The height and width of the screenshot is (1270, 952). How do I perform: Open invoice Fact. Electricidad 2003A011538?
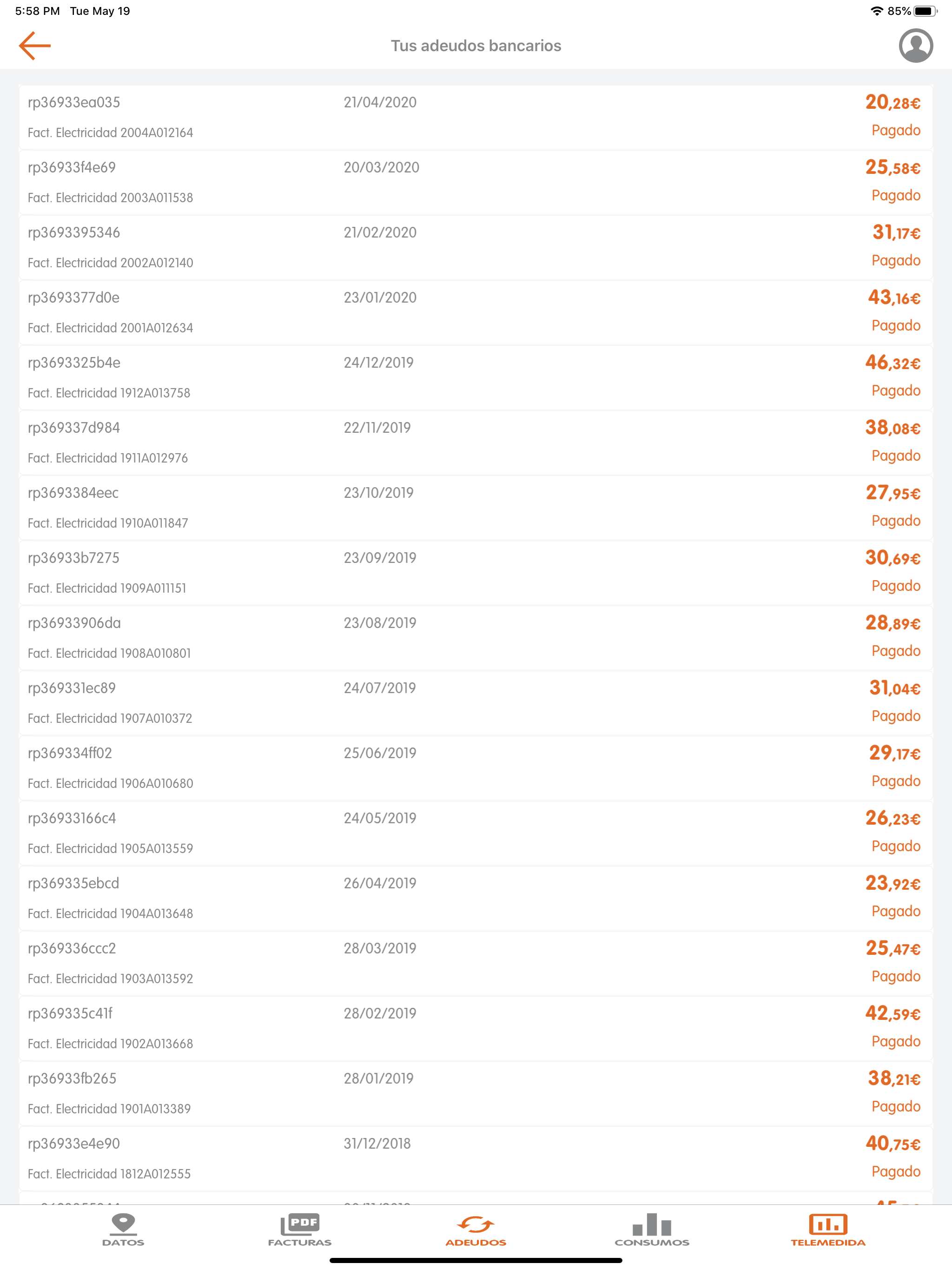(110, 198)
